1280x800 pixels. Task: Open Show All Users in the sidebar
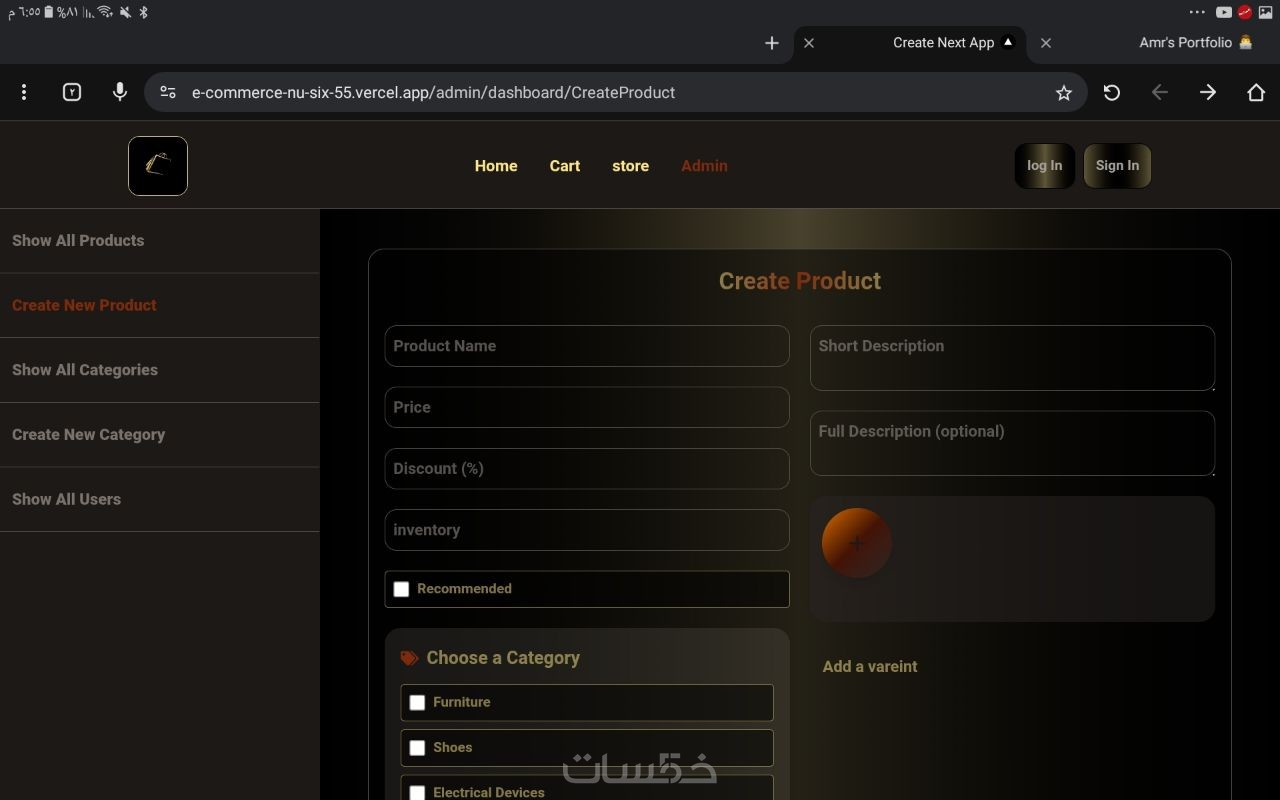(x=160, y=499)
